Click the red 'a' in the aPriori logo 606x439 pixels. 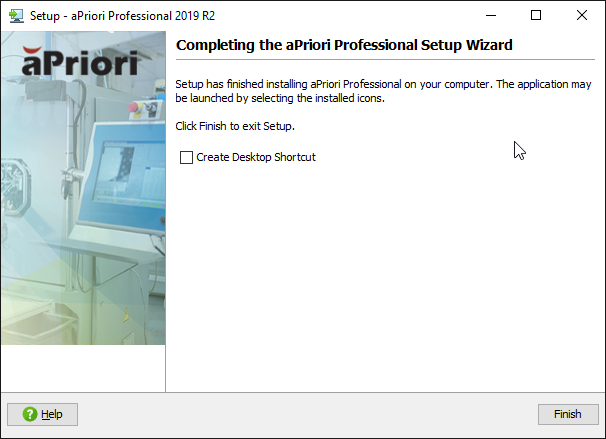click(x=34, y=66)
